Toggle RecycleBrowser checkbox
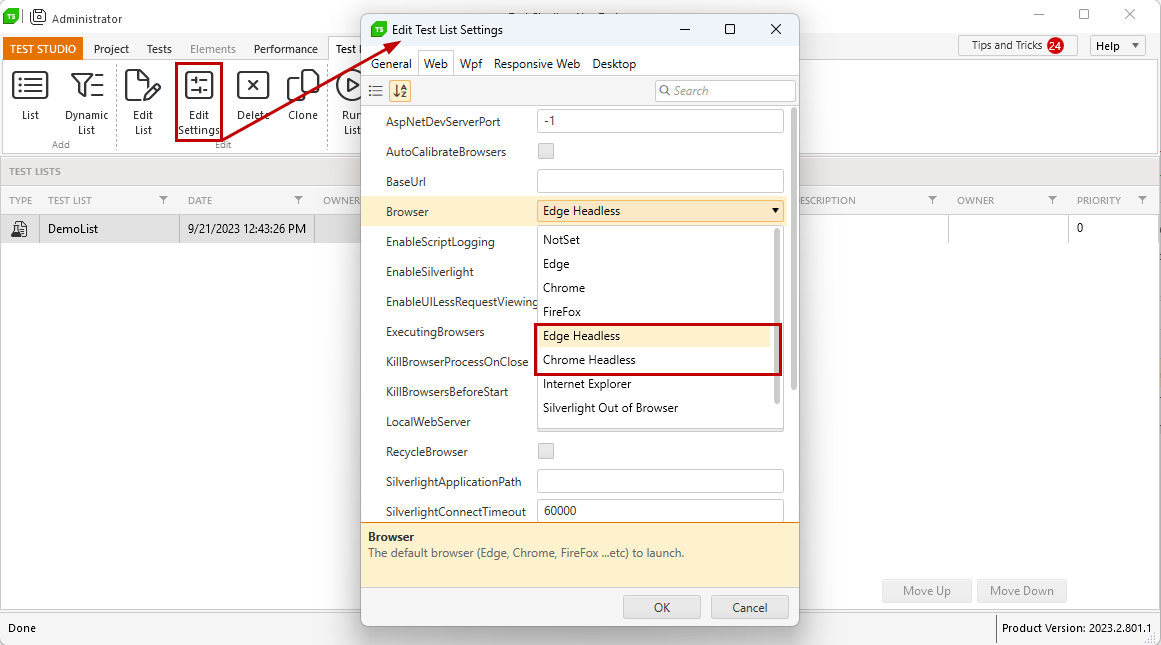 [x=546, y=451]
